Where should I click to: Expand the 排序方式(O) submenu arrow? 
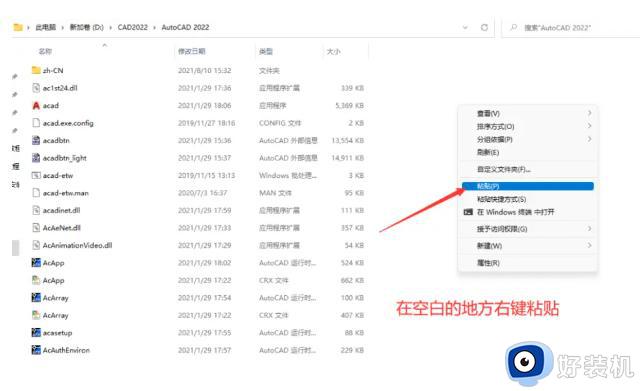click(590, 126)
